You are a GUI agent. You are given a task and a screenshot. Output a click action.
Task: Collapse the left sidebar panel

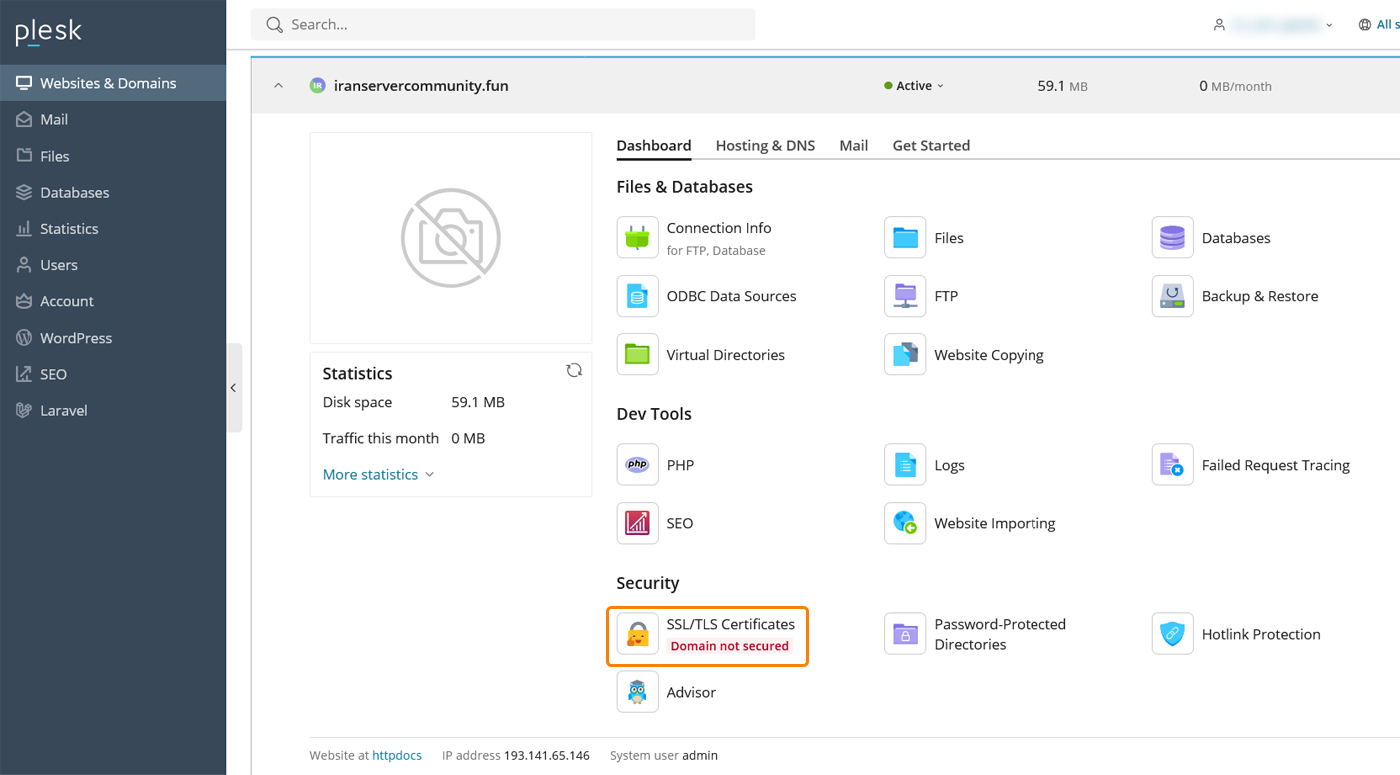(233, 388)
